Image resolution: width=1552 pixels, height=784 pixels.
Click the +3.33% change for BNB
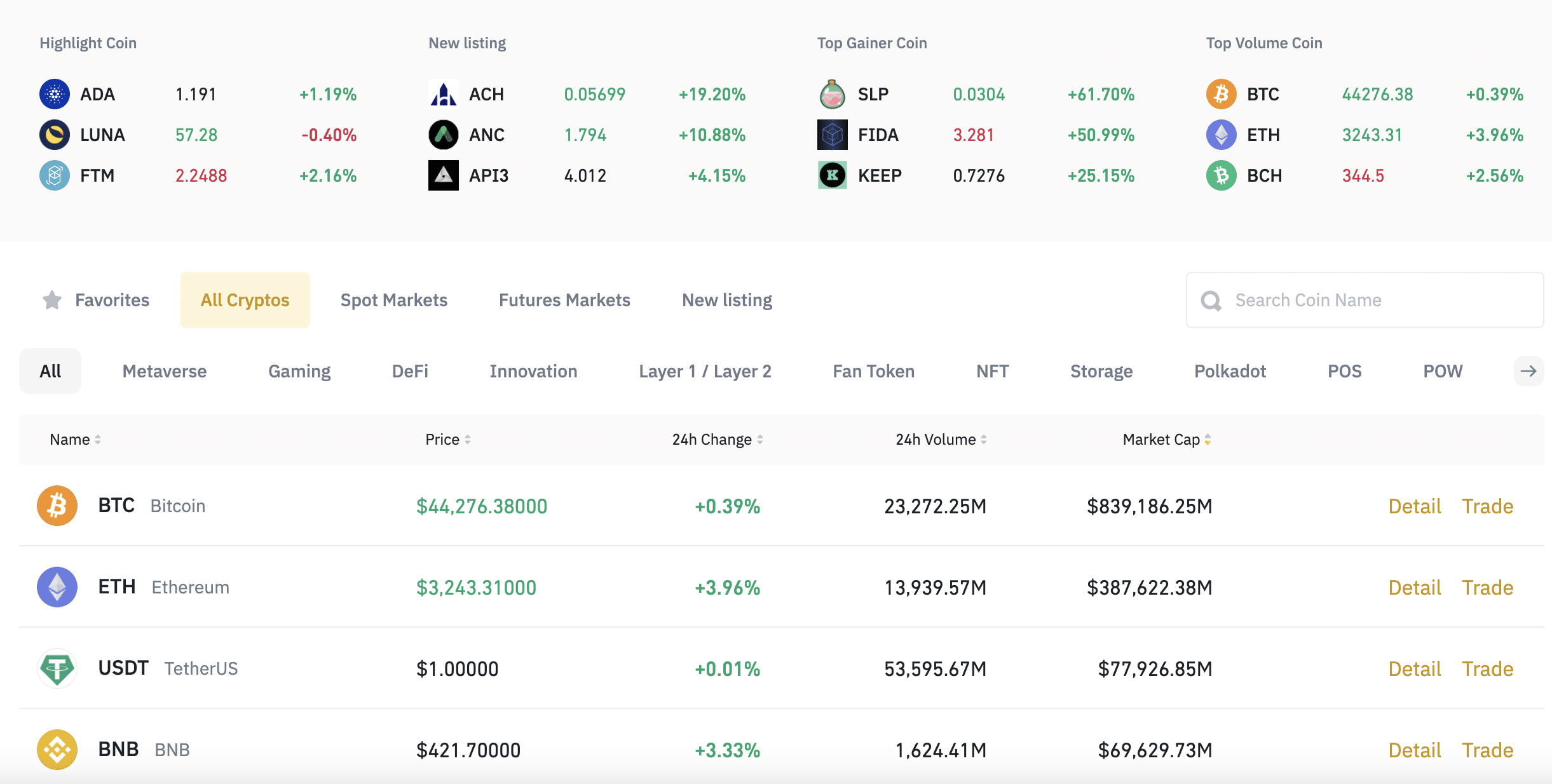coord(727,750)
